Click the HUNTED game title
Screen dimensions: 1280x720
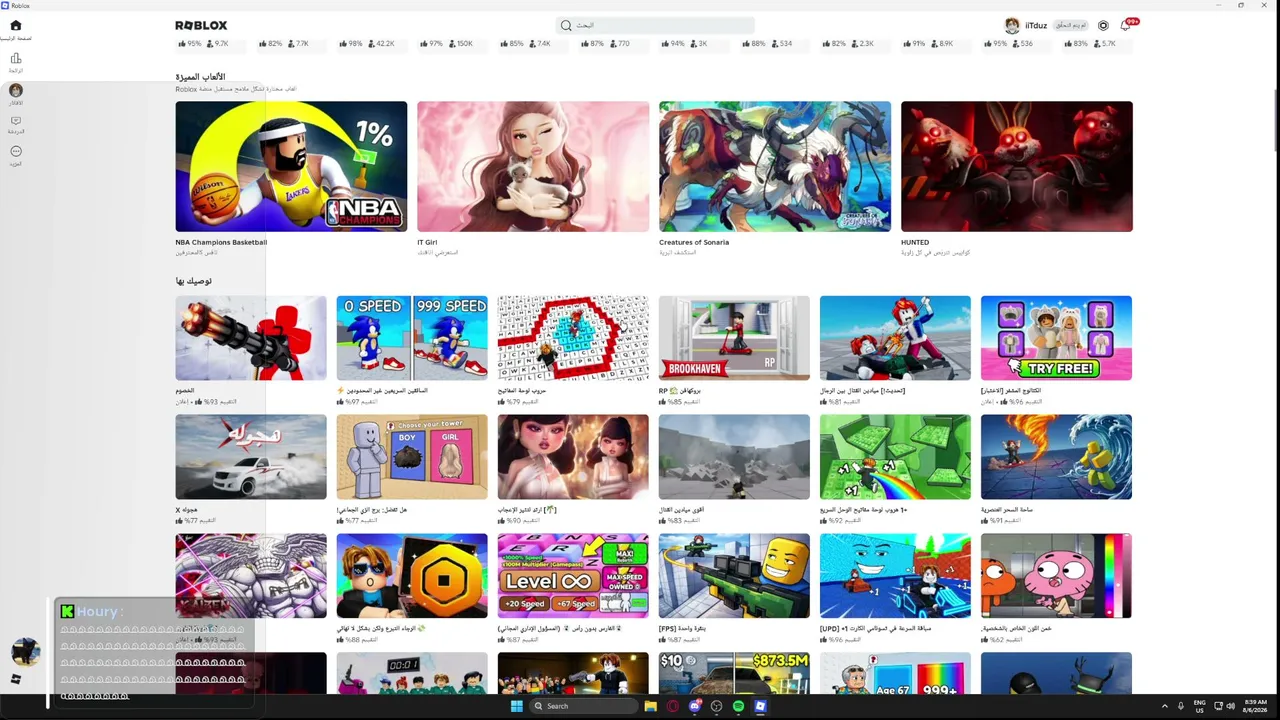point(915,242)
